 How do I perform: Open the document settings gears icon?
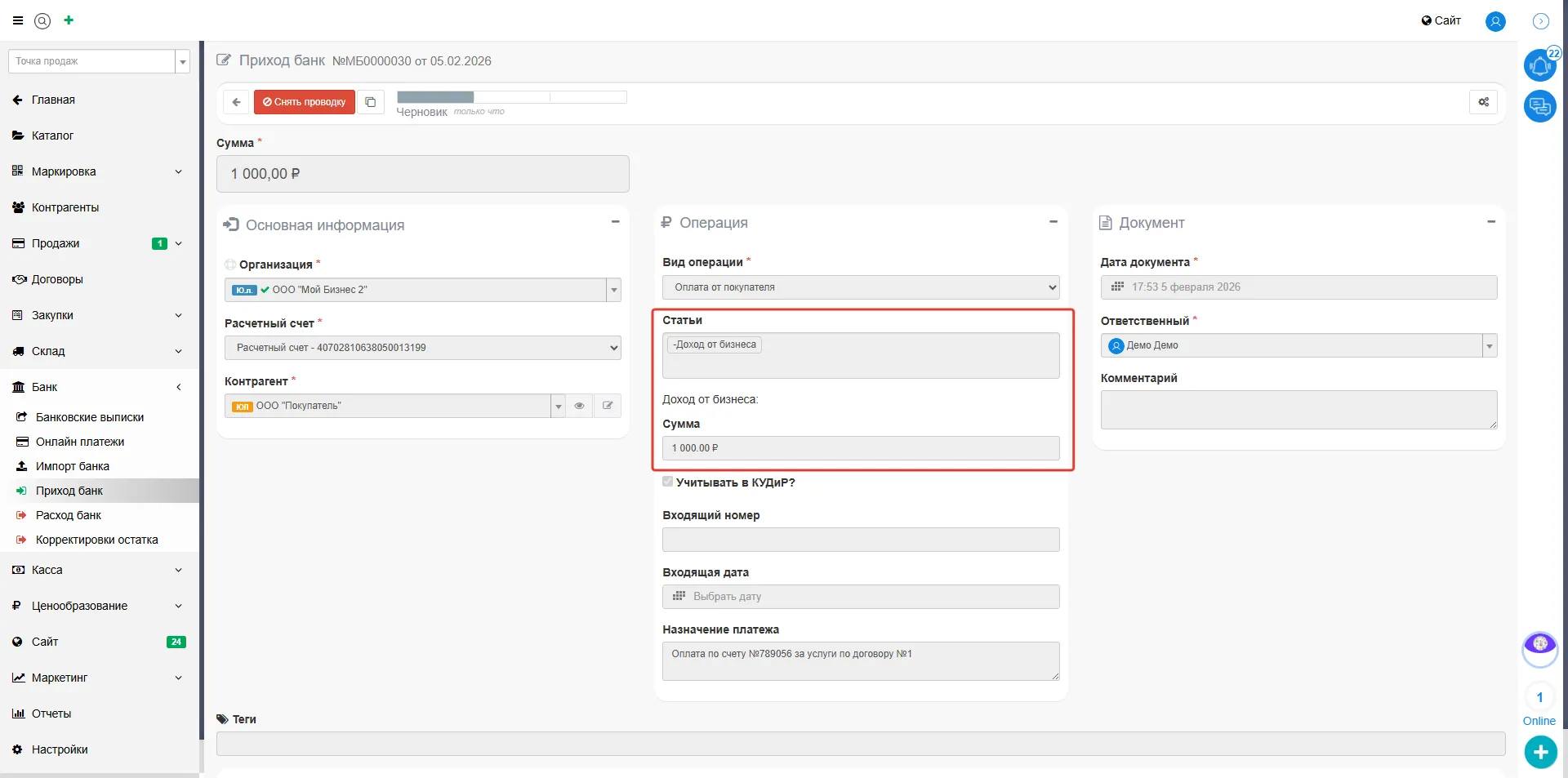[1483, 102]
